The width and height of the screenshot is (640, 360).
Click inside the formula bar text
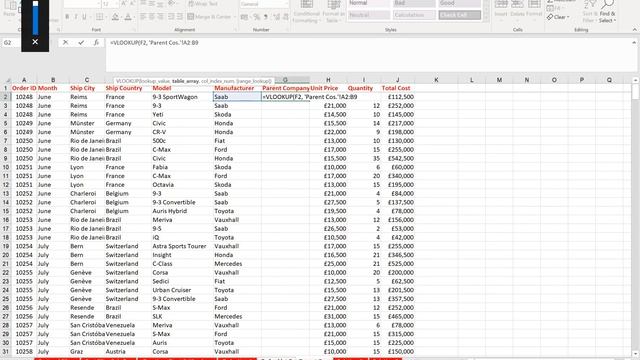154,42
